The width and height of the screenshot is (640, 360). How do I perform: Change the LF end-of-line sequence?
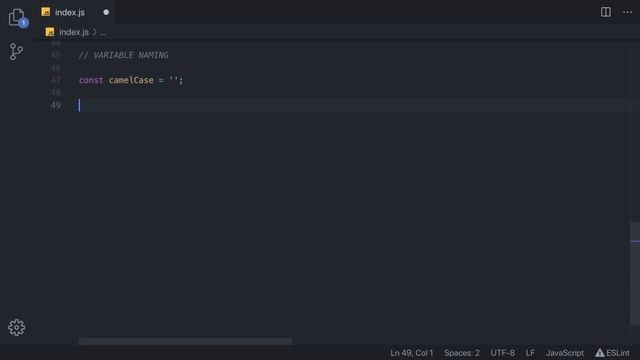[530, 353]
